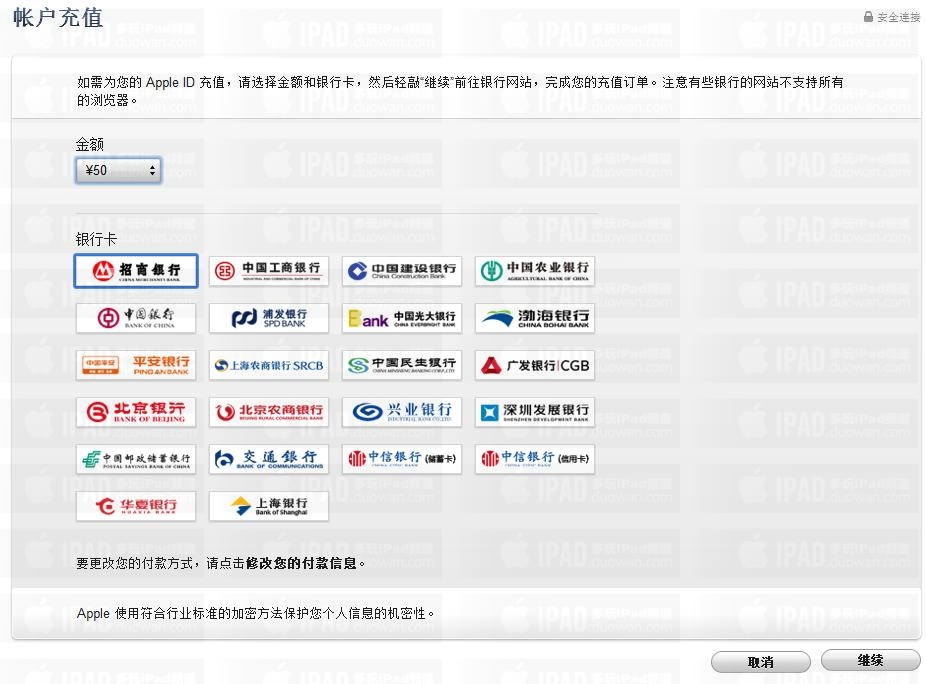Select China Bohai Bank 渤海银行

point(534,318)
